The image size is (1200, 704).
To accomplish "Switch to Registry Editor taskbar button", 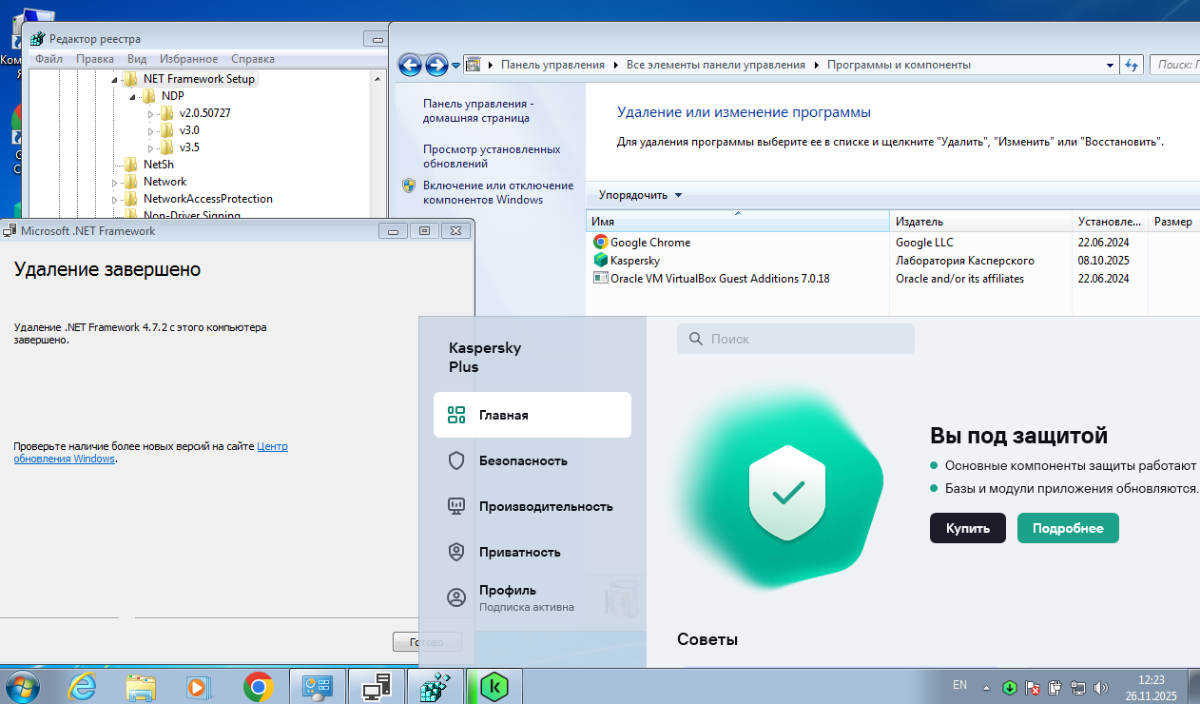I will pyautogui.click(x=435, y=686).
